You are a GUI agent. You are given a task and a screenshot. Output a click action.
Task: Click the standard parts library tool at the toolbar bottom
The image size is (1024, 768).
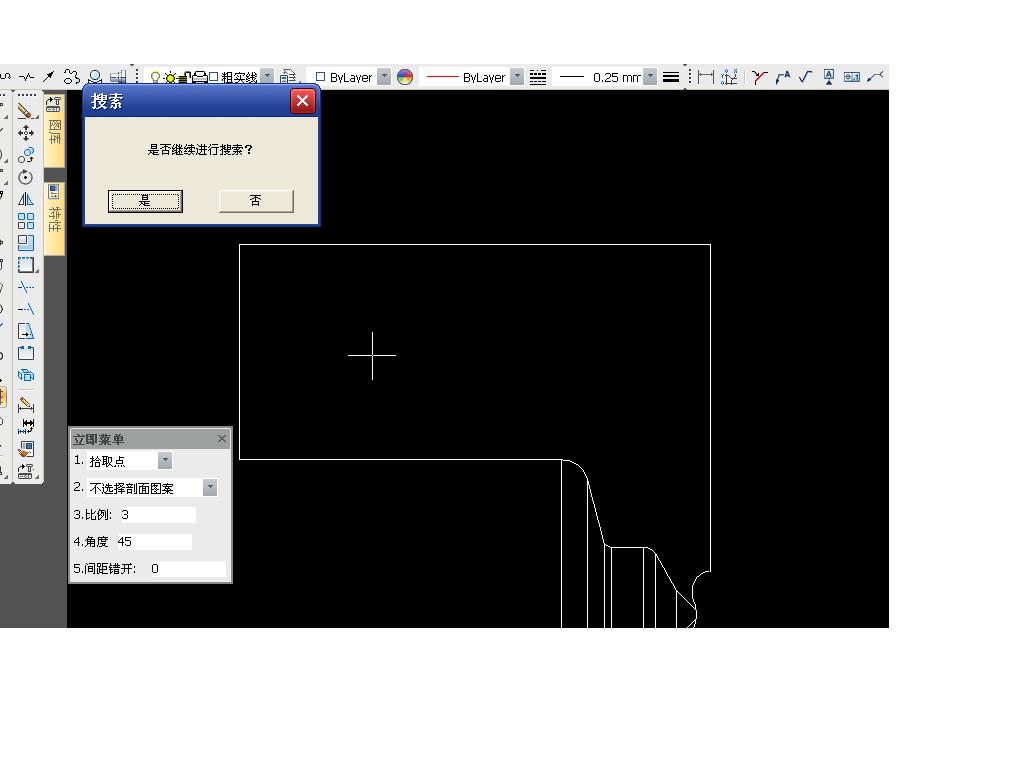(25, 471)
